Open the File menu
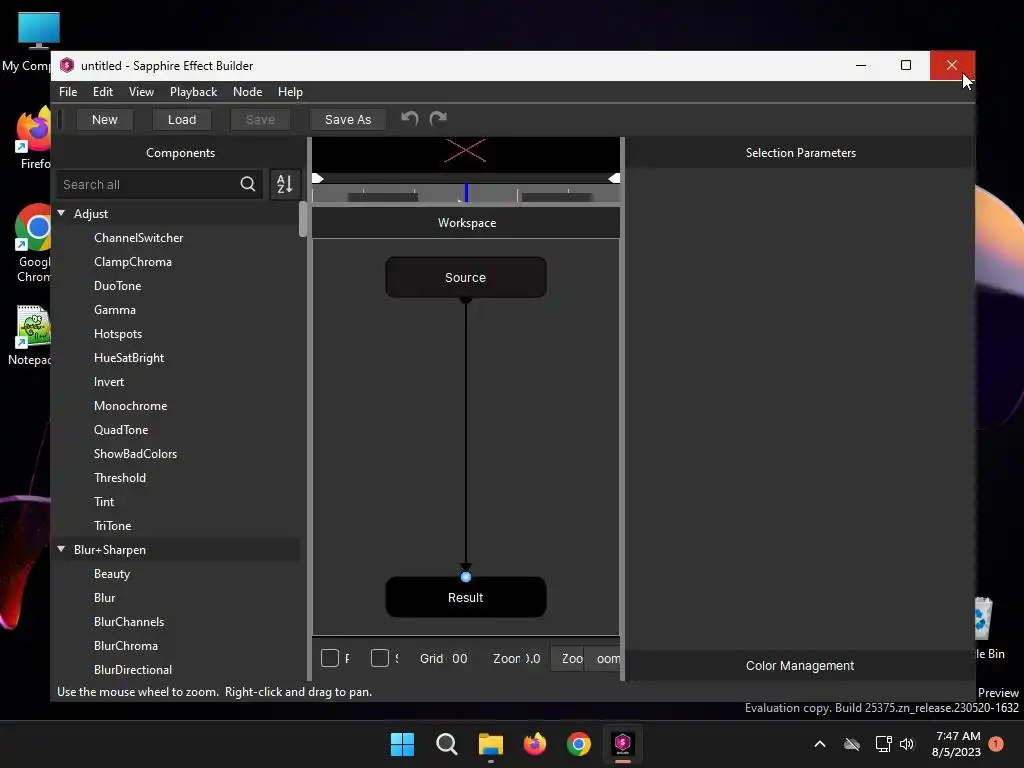Screen dimensions: 1024x768 coord(68,92)
